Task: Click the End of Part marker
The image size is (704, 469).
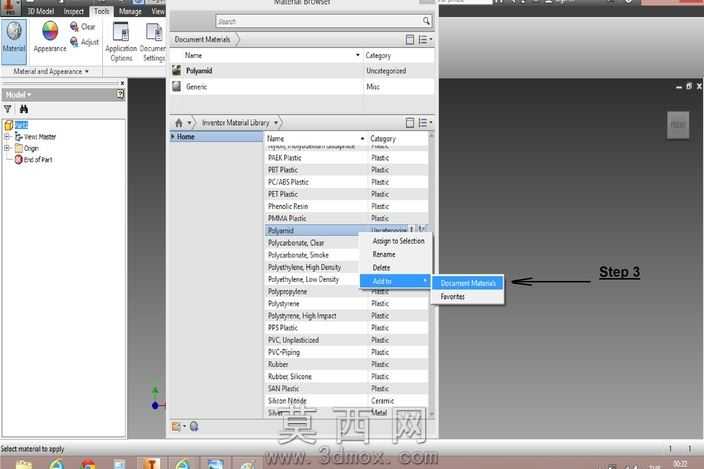Action: [x=34, y=159]
